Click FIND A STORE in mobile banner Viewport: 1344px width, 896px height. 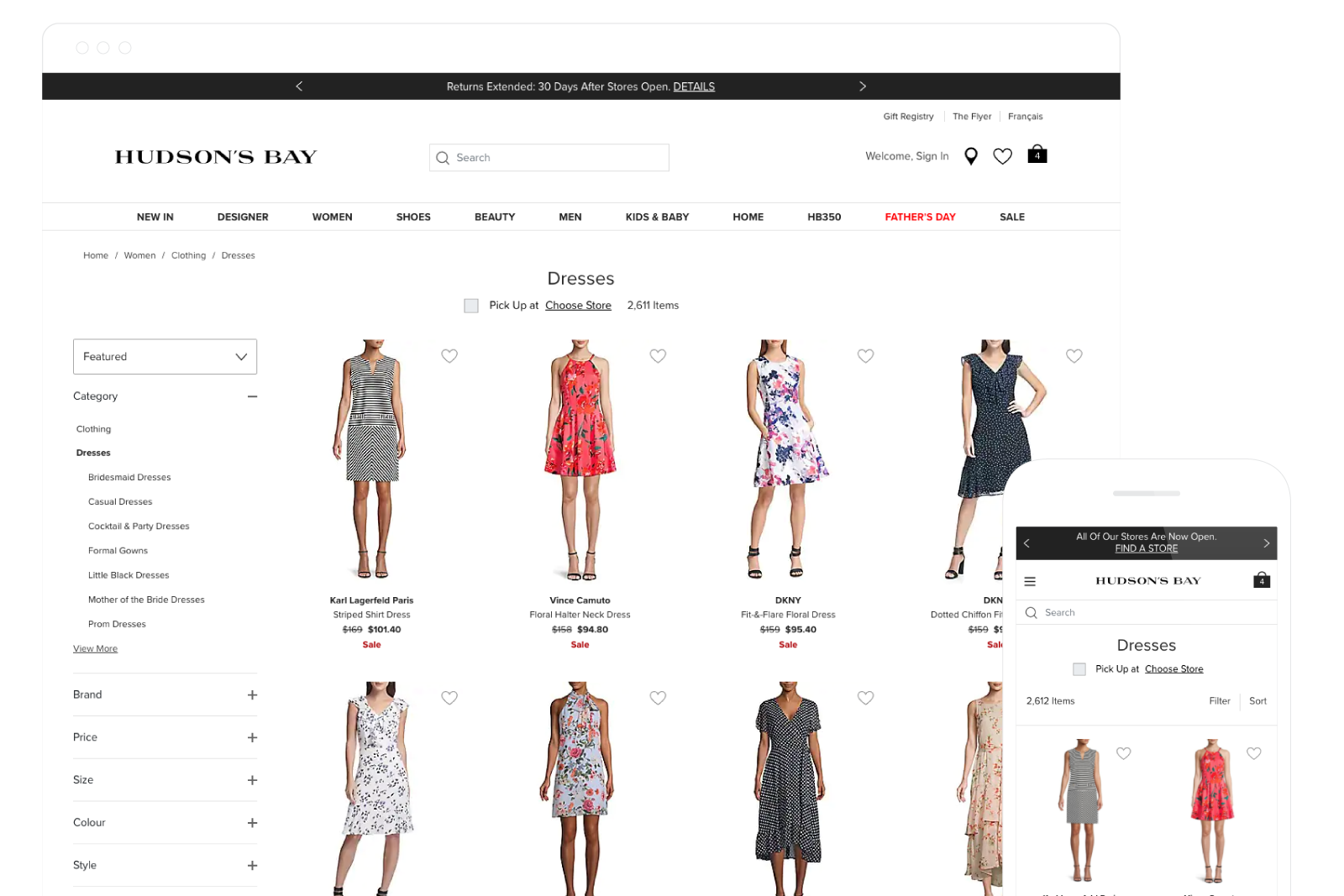1147,548
